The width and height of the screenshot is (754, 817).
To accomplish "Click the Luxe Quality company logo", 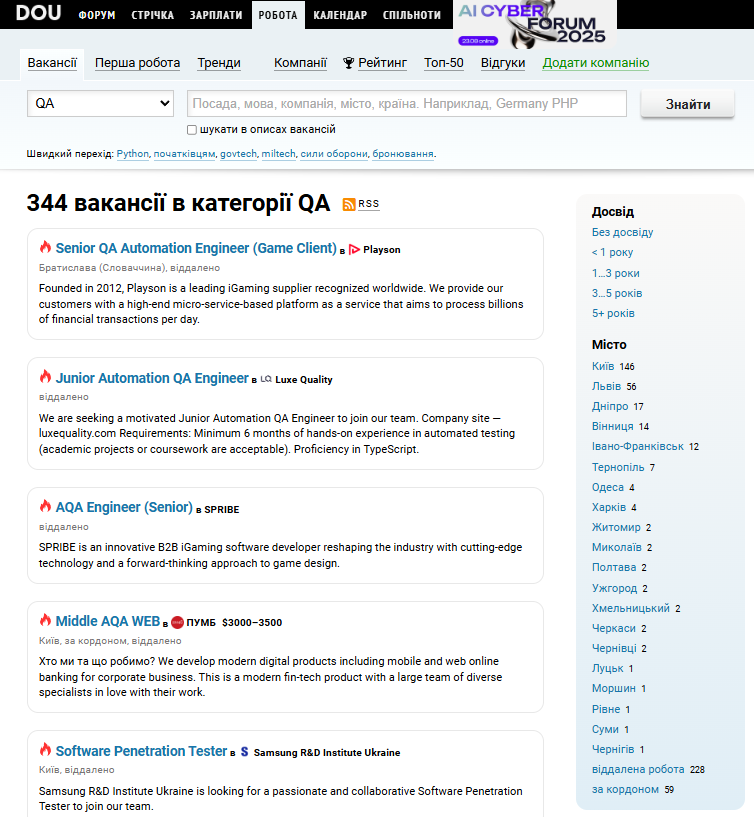I will pos(266,379).
